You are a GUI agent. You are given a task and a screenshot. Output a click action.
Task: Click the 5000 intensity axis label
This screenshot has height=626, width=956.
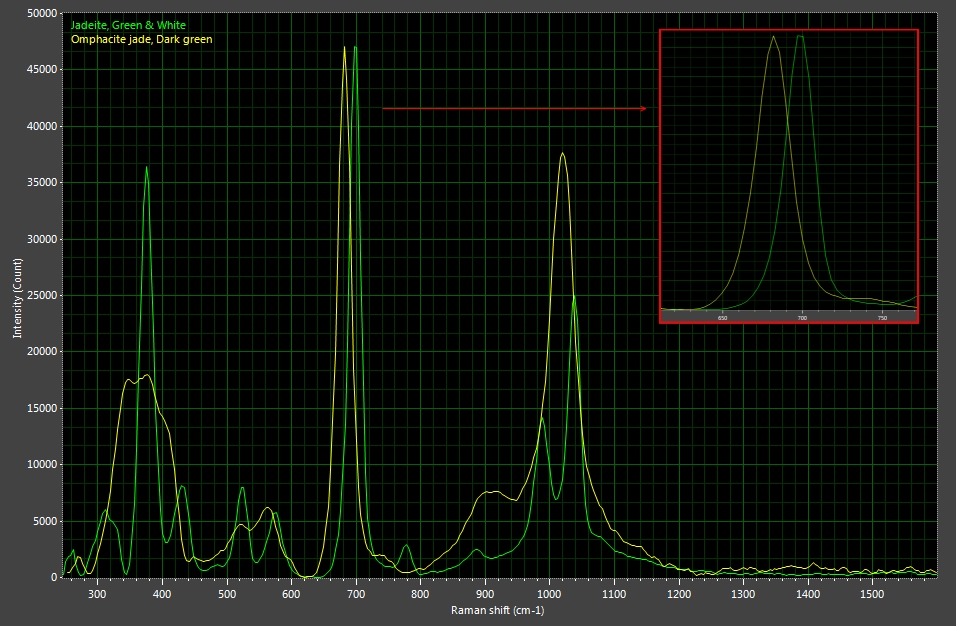tap(45, 521)
